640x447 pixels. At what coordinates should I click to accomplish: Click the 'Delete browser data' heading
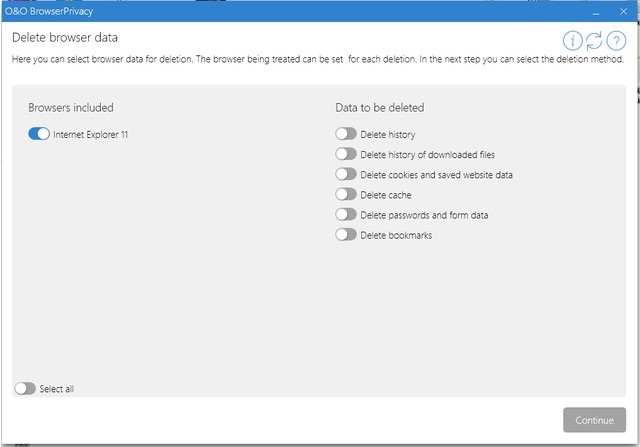[65, 38]
